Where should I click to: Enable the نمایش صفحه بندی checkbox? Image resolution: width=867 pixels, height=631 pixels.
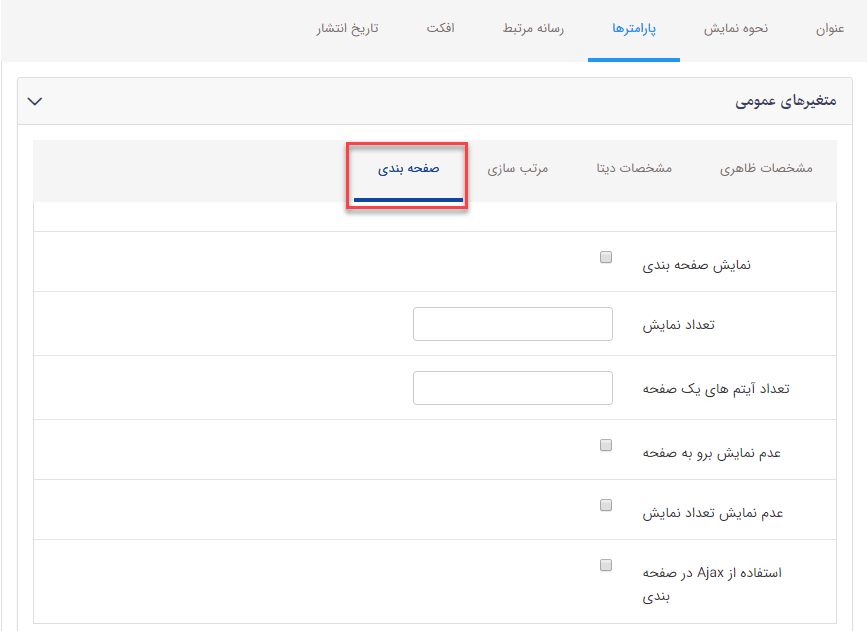pos(605,256)
